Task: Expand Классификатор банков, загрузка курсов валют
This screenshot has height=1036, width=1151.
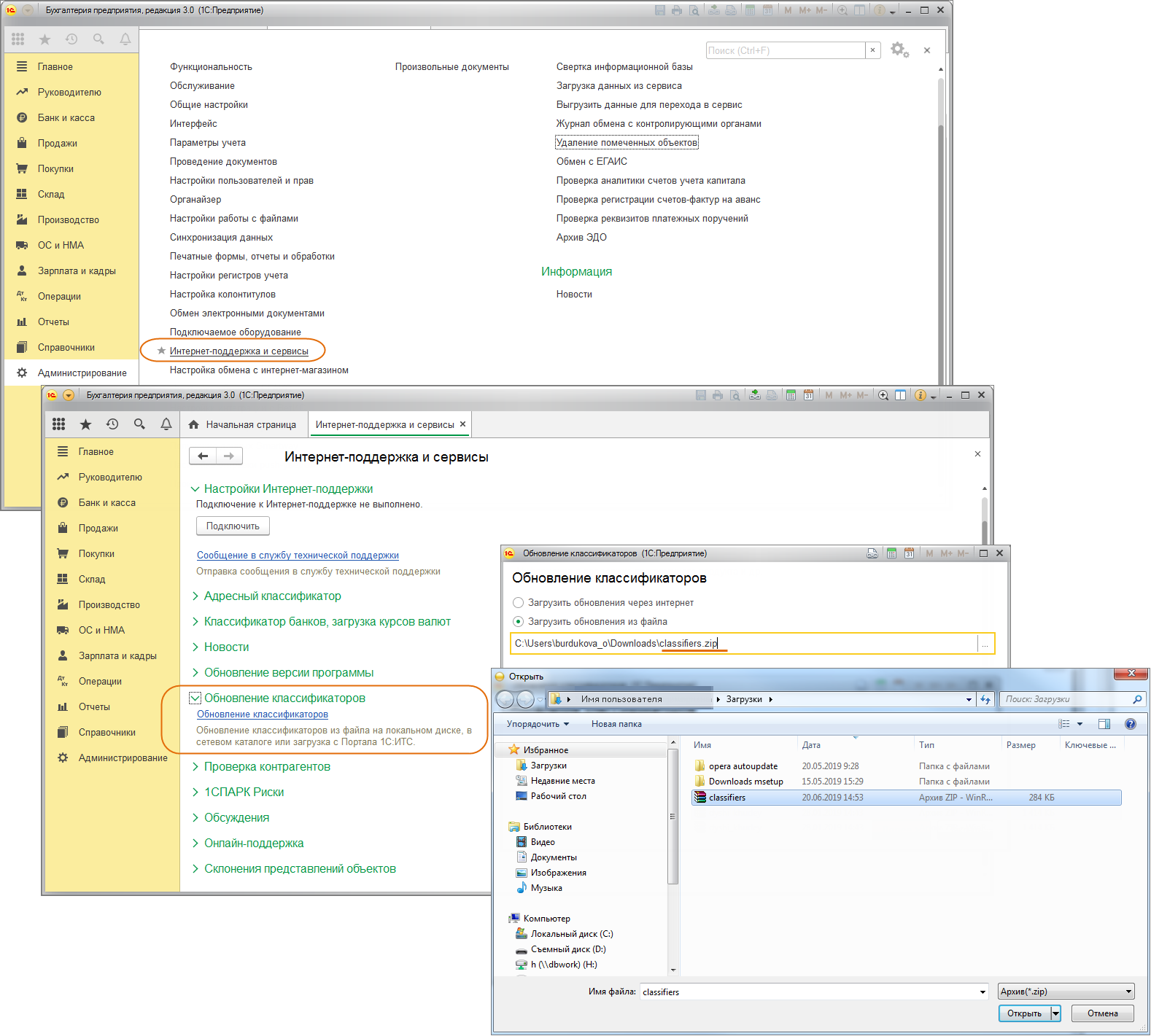Action: pyautogui.click(x=195, y=622)
